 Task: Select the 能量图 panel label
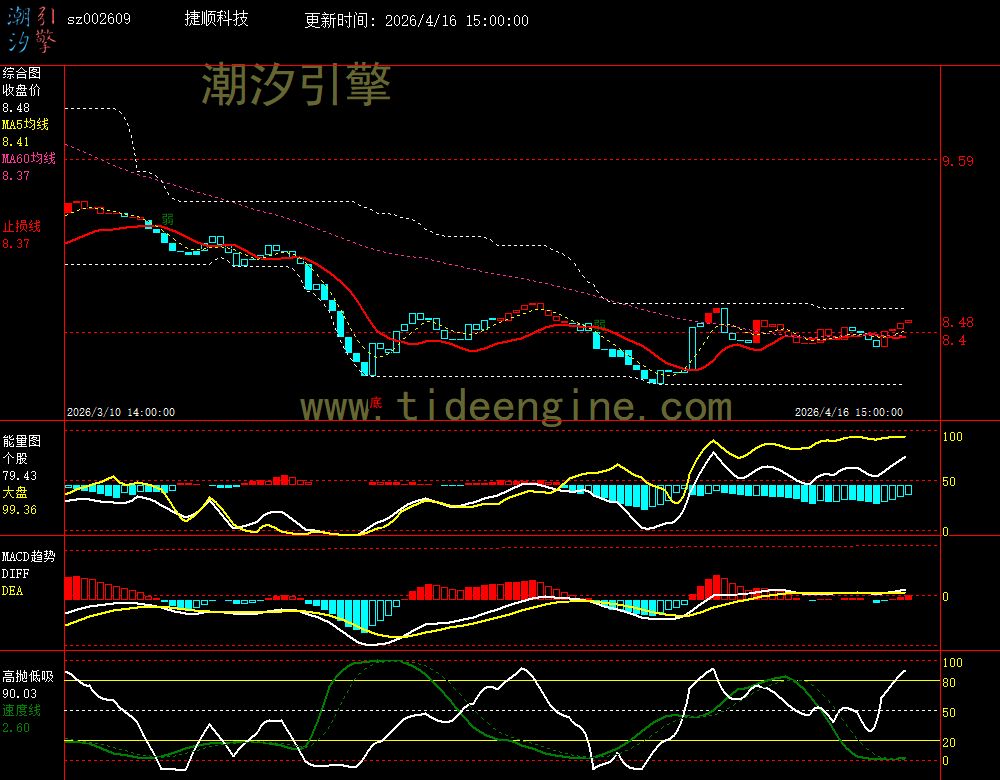21,440
